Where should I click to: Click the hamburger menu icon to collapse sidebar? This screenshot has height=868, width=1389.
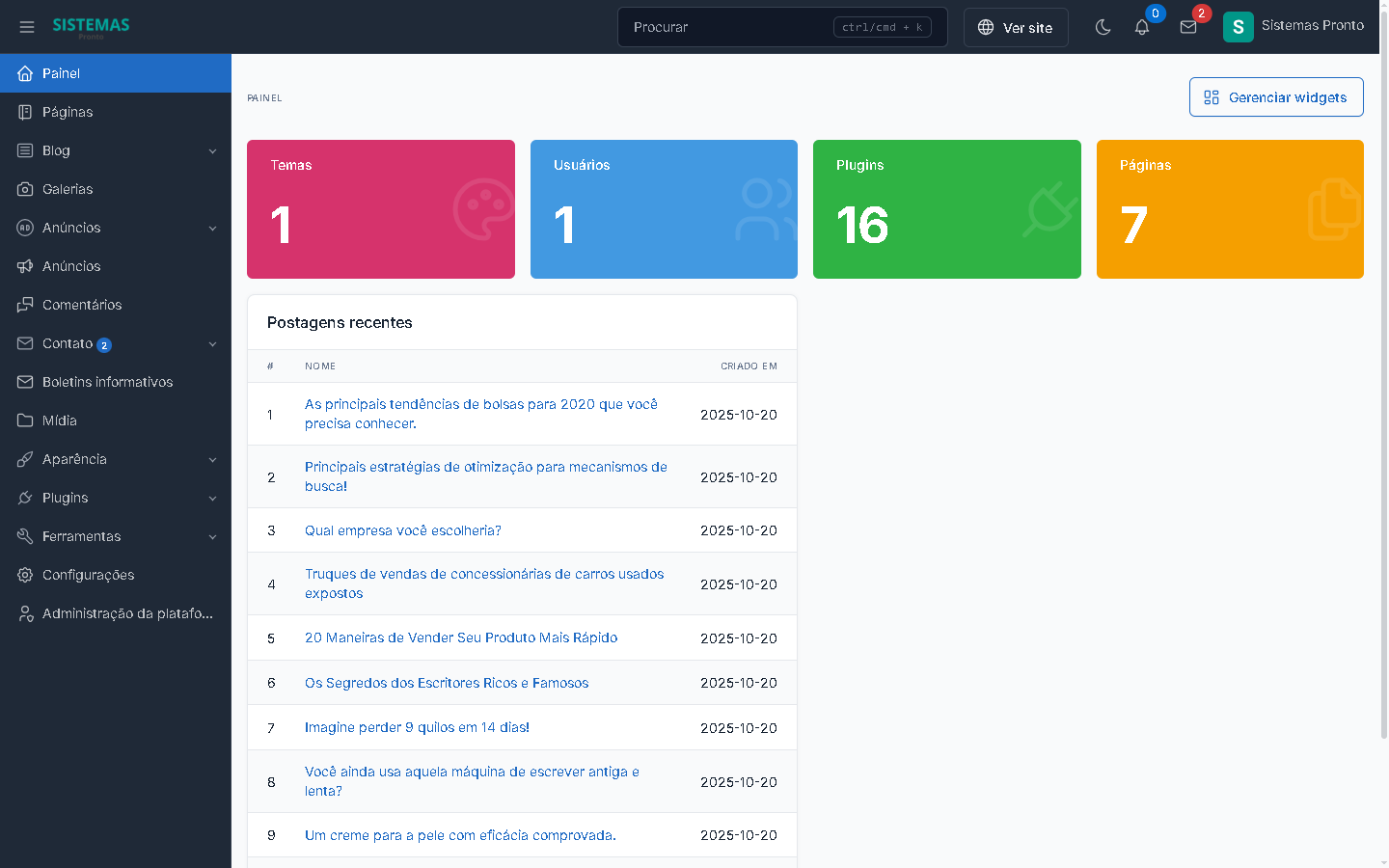point(27,27)
